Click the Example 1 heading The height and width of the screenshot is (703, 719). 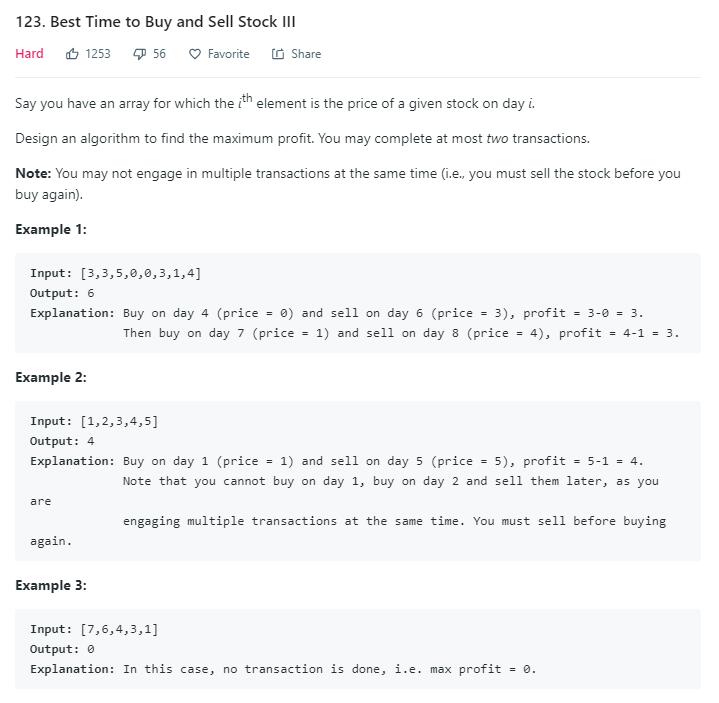pyautogui.click(x=51, y=229)
